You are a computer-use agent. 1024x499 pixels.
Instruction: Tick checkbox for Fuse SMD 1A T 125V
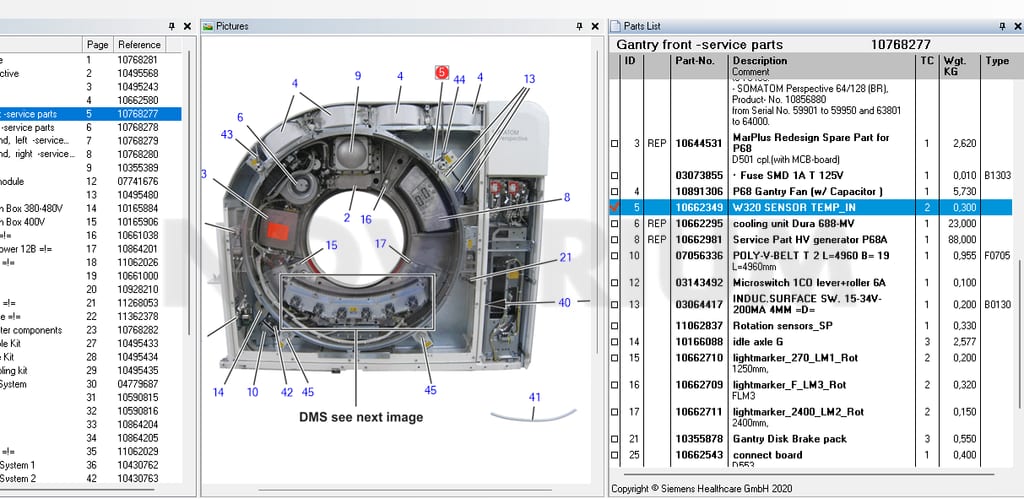(614, 176)
